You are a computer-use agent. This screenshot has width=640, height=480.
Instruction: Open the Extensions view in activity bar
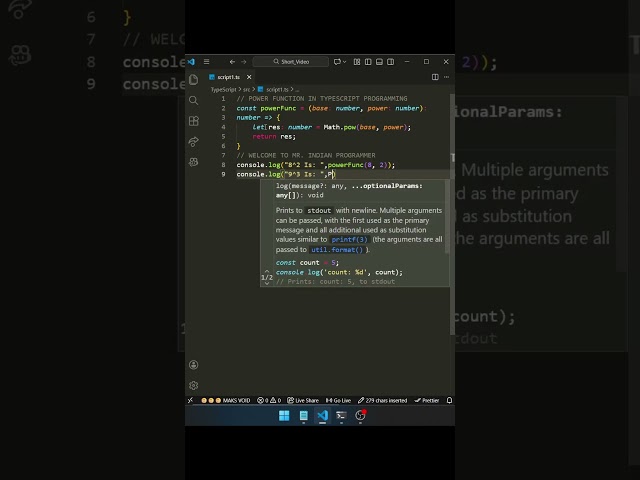193,121
